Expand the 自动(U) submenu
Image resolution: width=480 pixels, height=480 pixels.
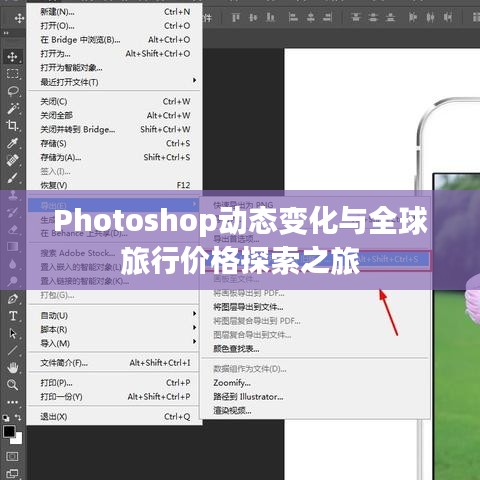(114, 315)
